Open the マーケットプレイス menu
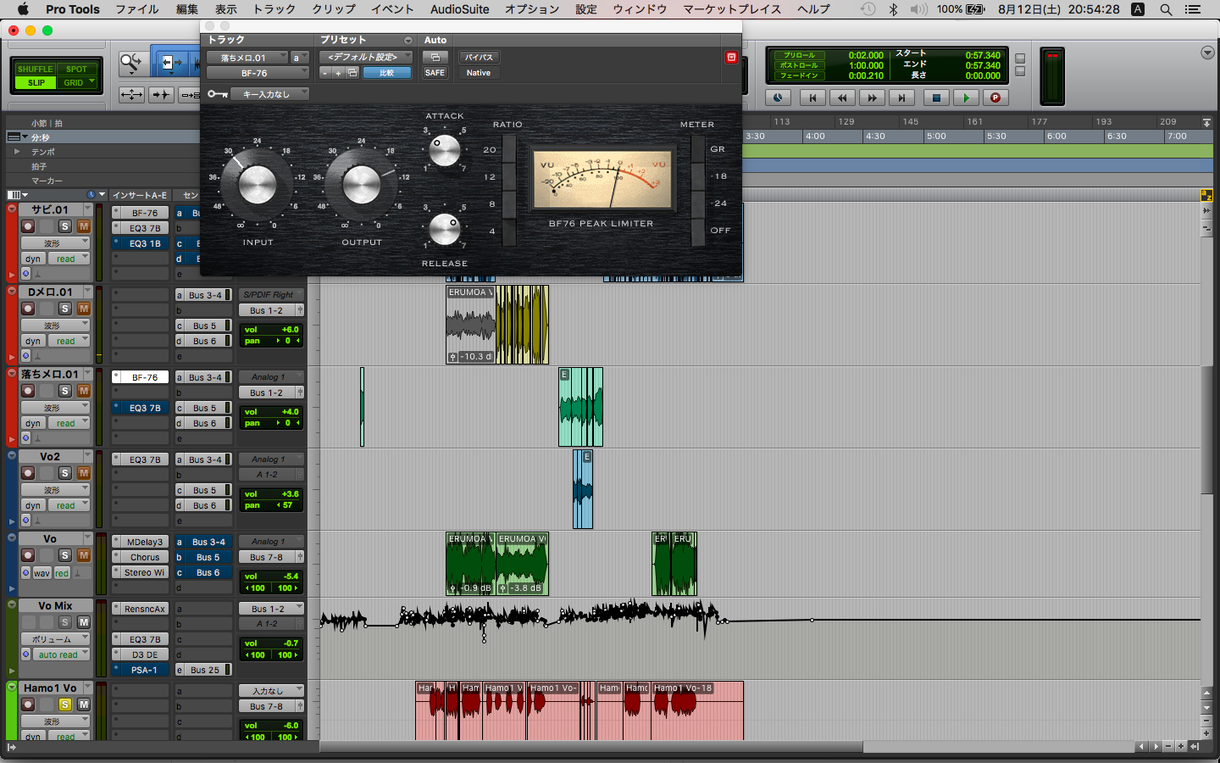The image size is (1220, 763). [x=731, y=9]
